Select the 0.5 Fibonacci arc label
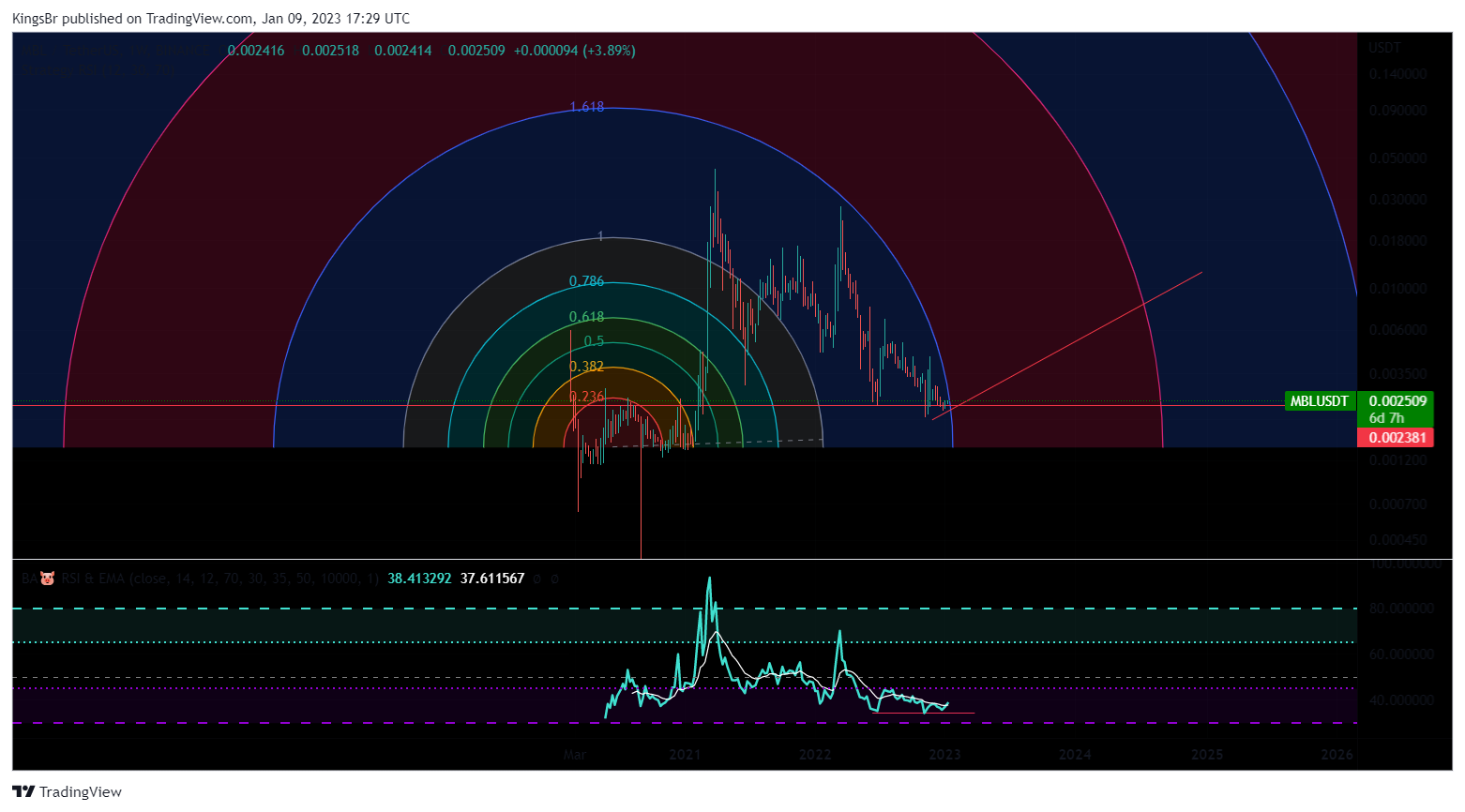Viewport: 1465px width, 812px height. tap(595, 341)
